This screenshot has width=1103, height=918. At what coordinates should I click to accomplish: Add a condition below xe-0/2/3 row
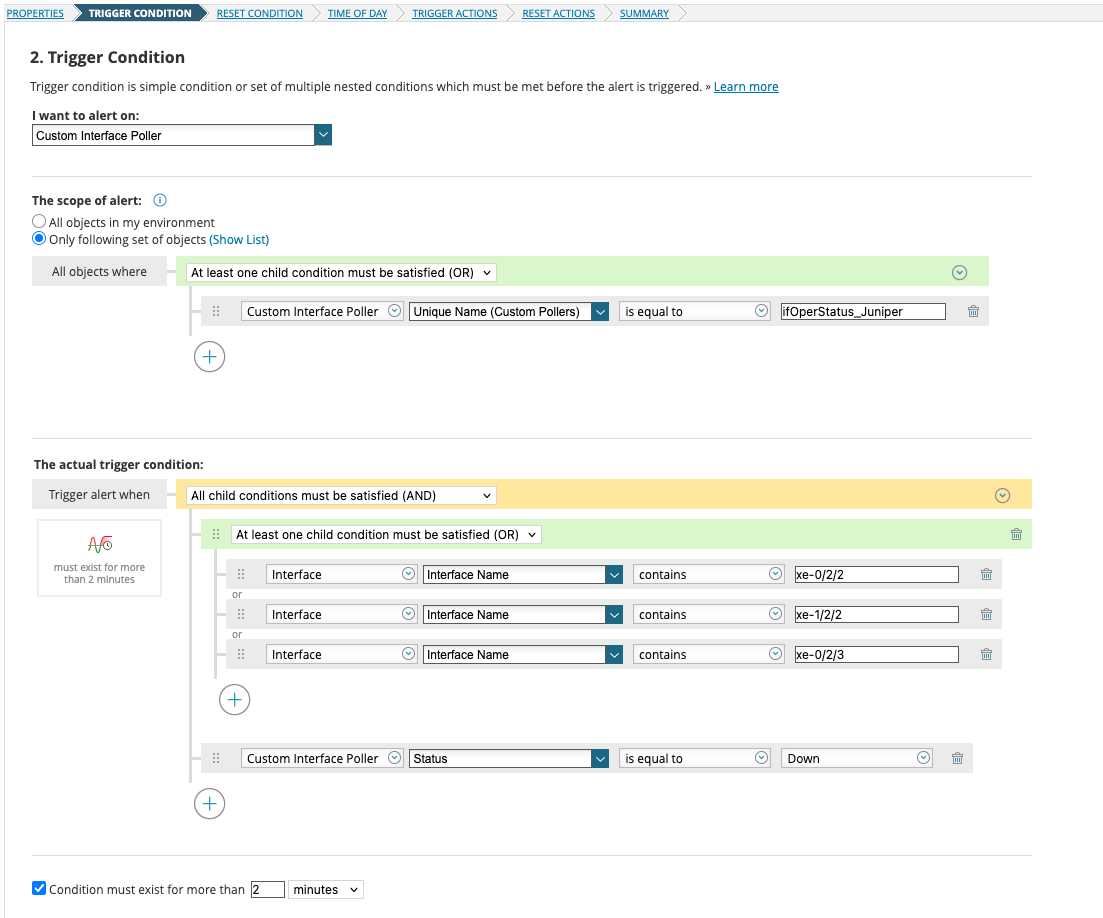tap(234, 699)
